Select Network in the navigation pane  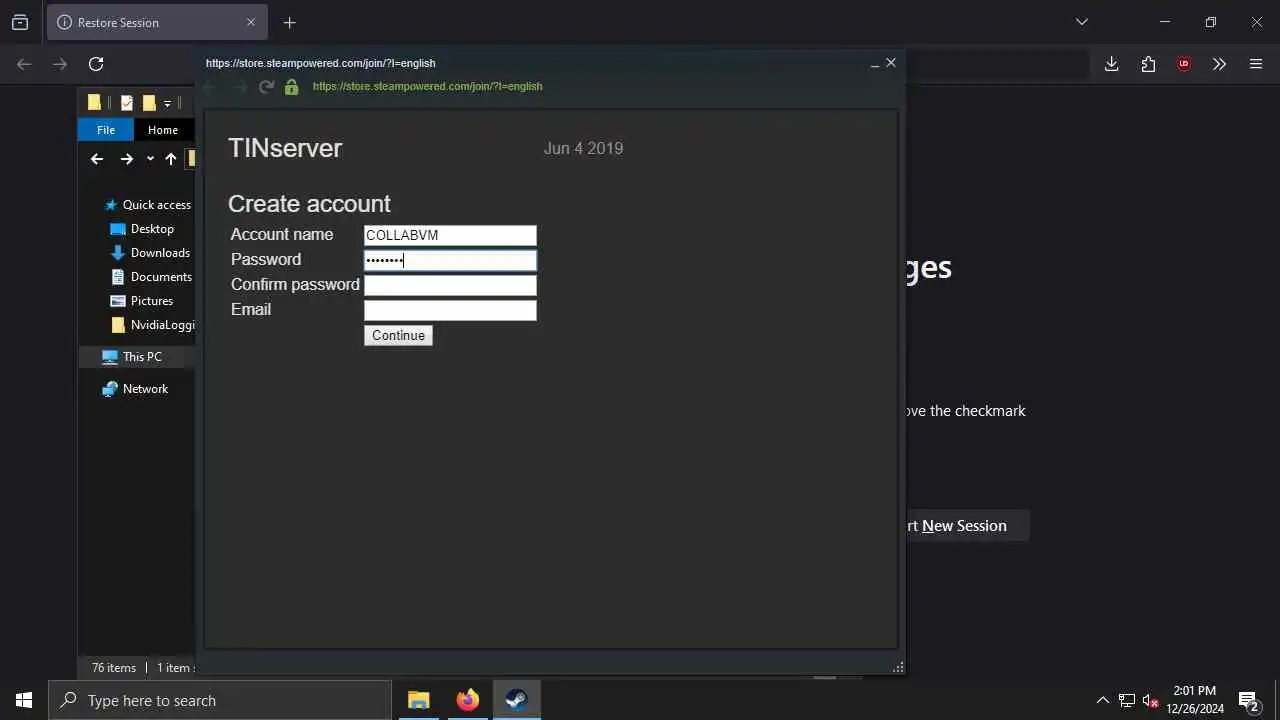click(x=135, y=389)
